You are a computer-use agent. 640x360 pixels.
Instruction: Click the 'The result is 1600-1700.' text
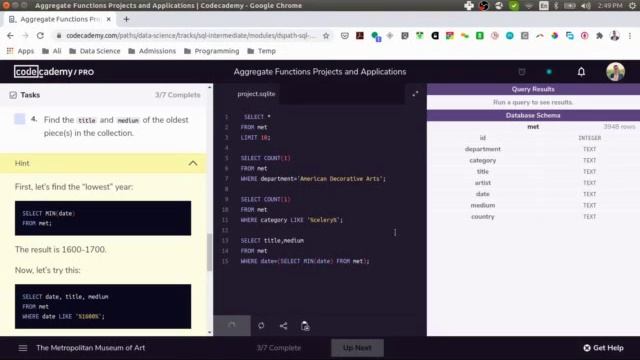(x=60, y=249)
